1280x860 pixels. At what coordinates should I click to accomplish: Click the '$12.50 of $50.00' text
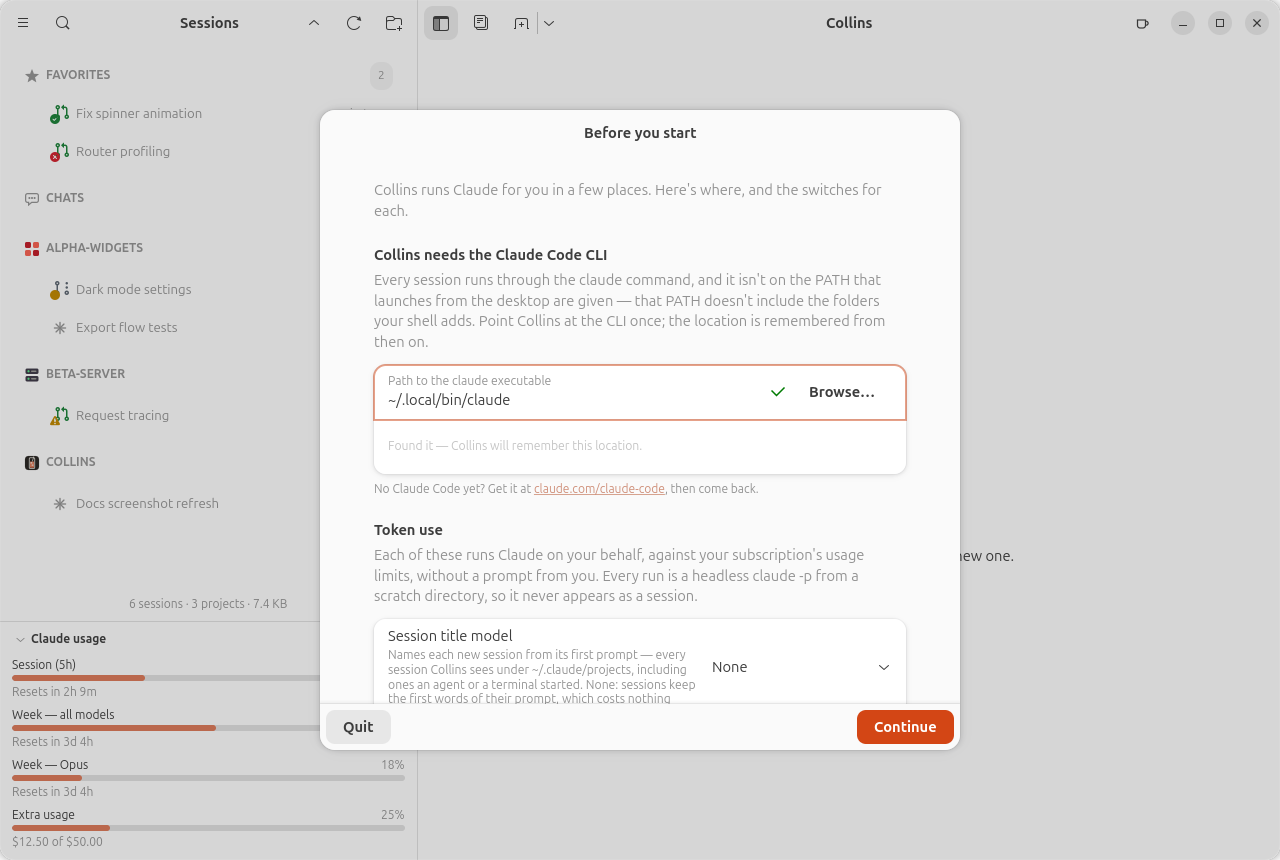(57, 842)
